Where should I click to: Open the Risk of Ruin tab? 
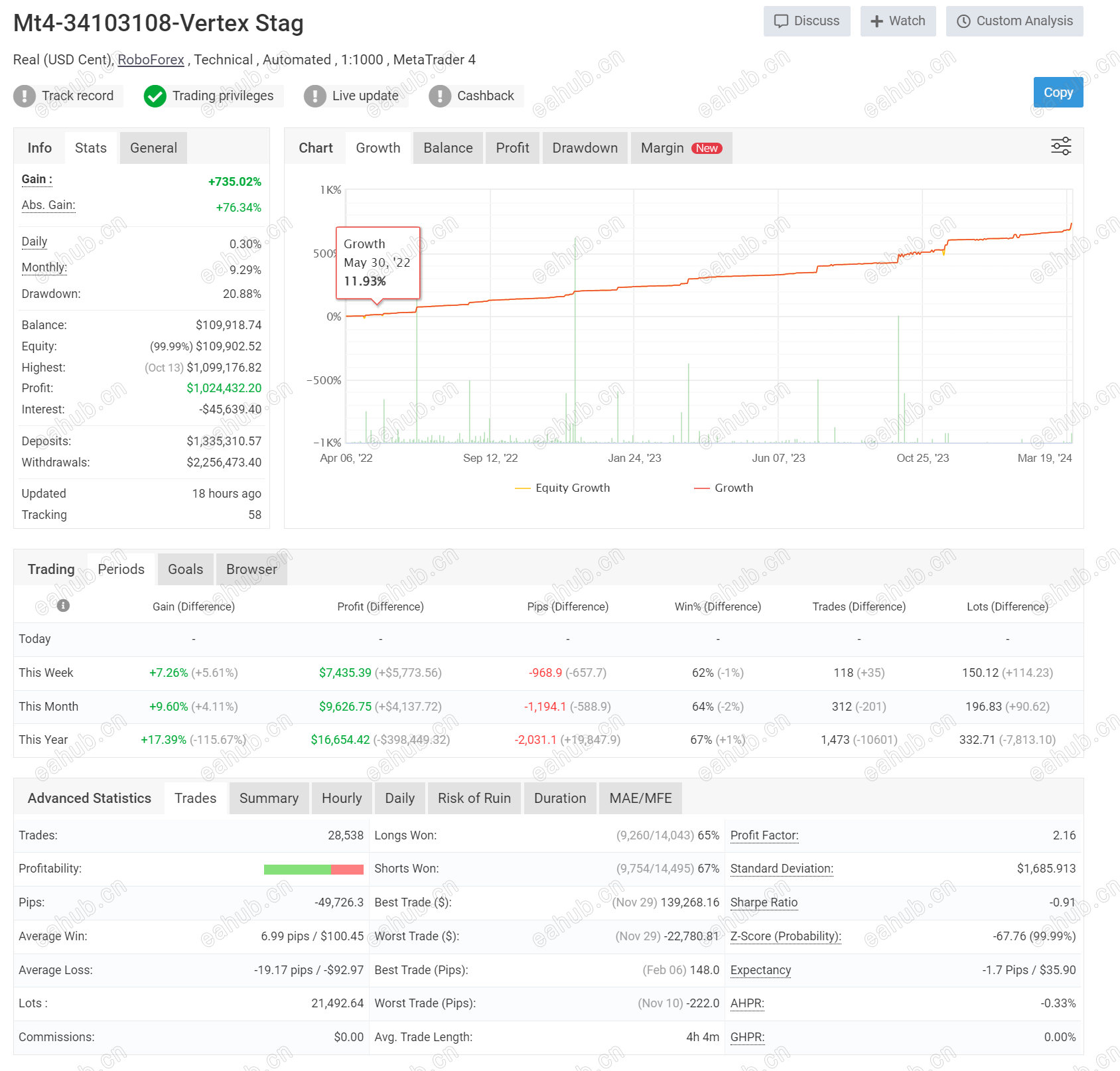click(474, 798)
